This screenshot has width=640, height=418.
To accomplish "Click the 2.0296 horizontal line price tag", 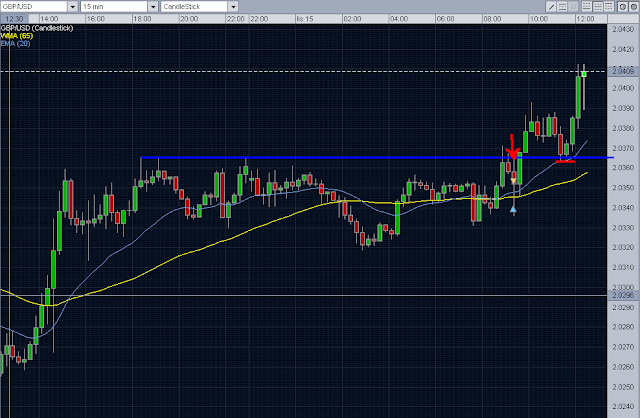I will tap(623, 295).
